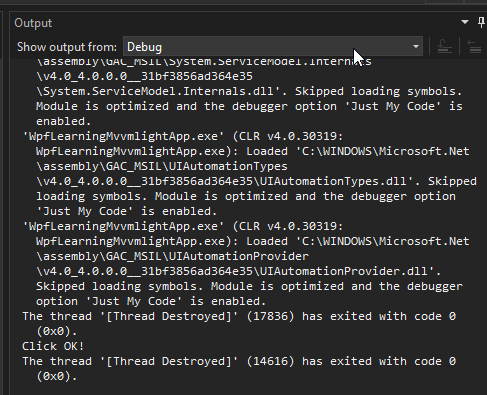
Task: Click the System.ServiceModel.Internals.dll line
Action: [x=249, y=91]
